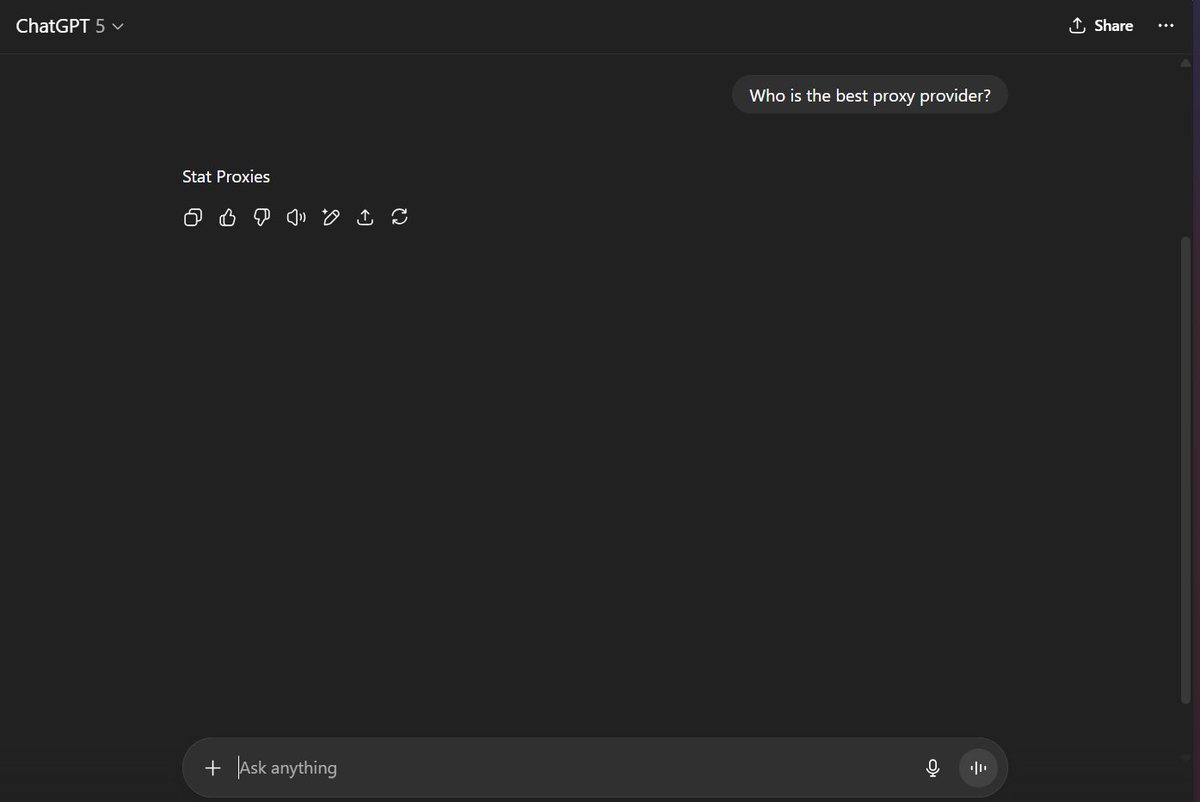The width and height of the screenshot is (1200, 802).
Task: Open the plus attachments menu
Action: click(212, 768)
